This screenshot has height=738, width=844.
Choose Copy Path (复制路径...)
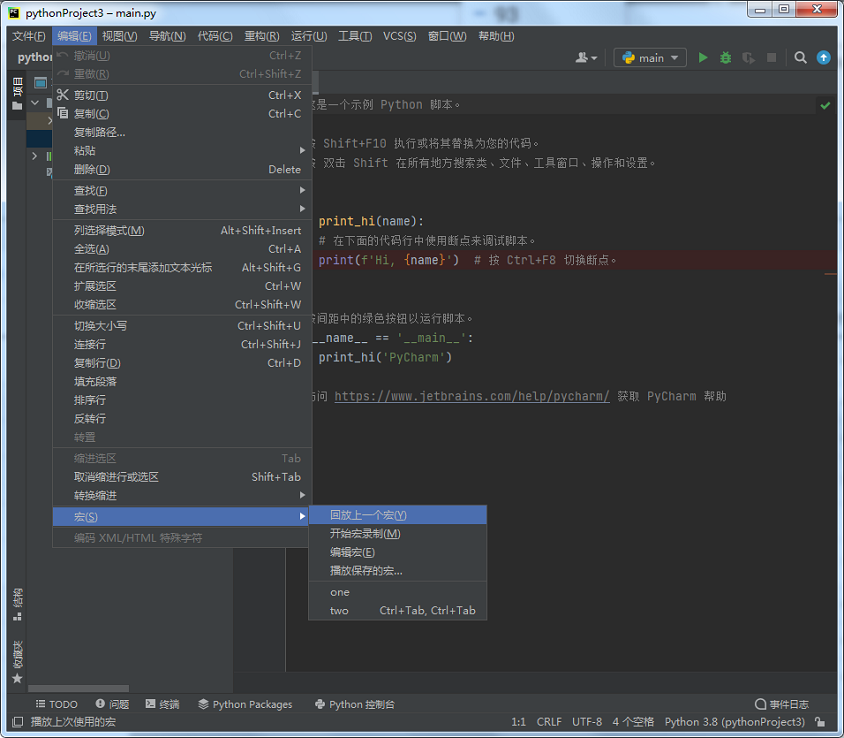[x=182, y=132]
